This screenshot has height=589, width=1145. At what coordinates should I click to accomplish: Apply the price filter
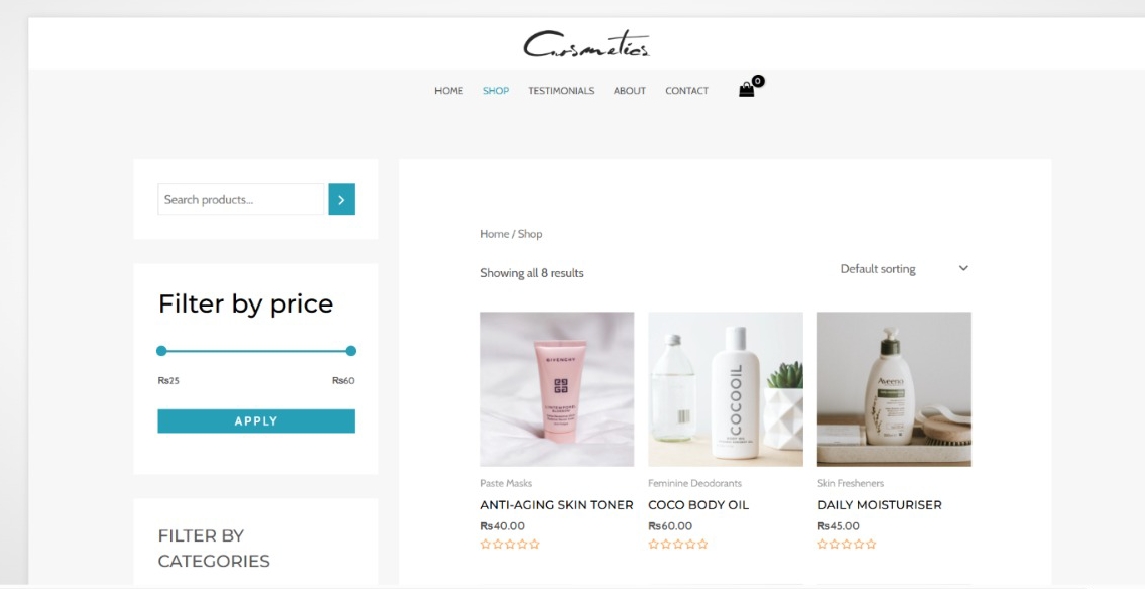click(256, 421)
